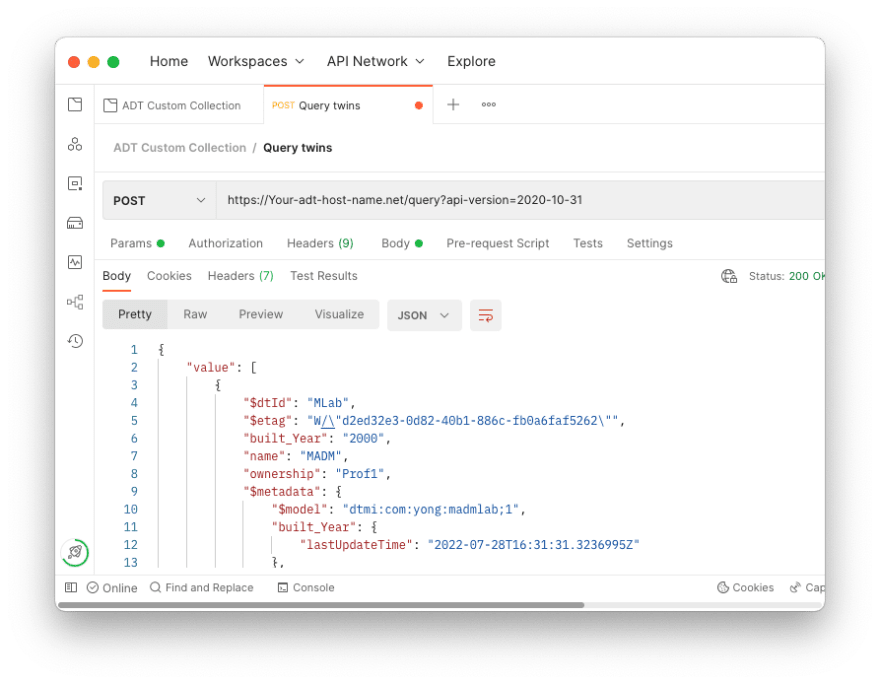Open the Flows sidebar icon
880x684 pixels.
click(75, 302)
